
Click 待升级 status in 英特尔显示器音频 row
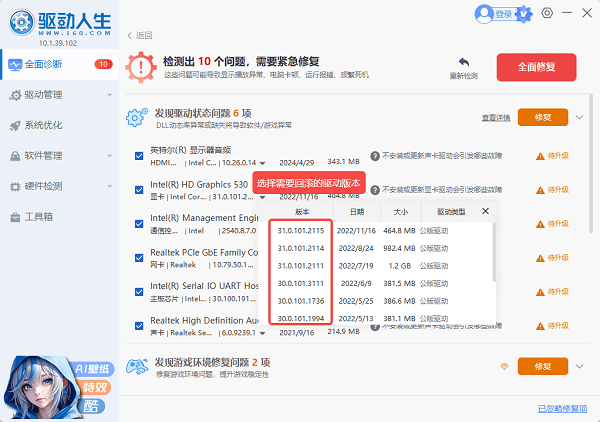(558, 156)
